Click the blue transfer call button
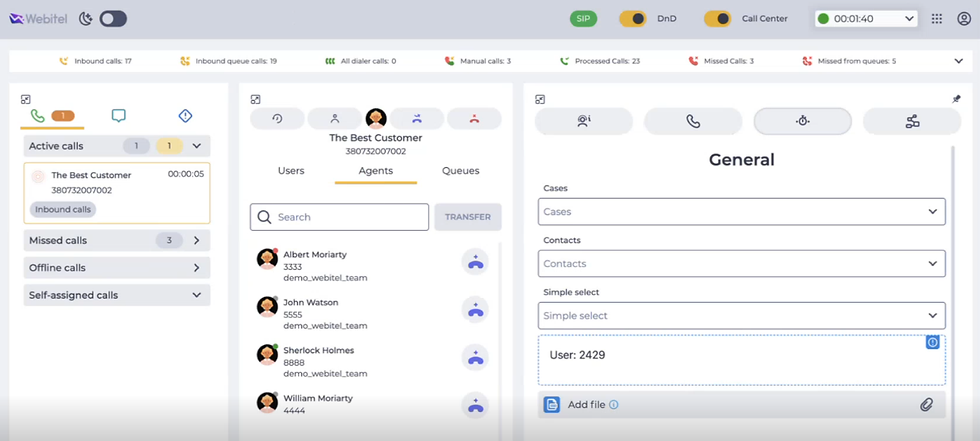This screenshot has height=441, width=980. coord(417,119)
